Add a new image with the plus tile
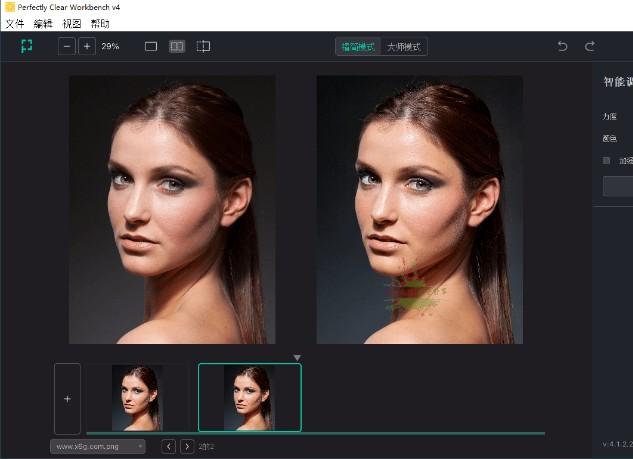The width and height of the screenshot is (633, 459). (x=67, y=398)
